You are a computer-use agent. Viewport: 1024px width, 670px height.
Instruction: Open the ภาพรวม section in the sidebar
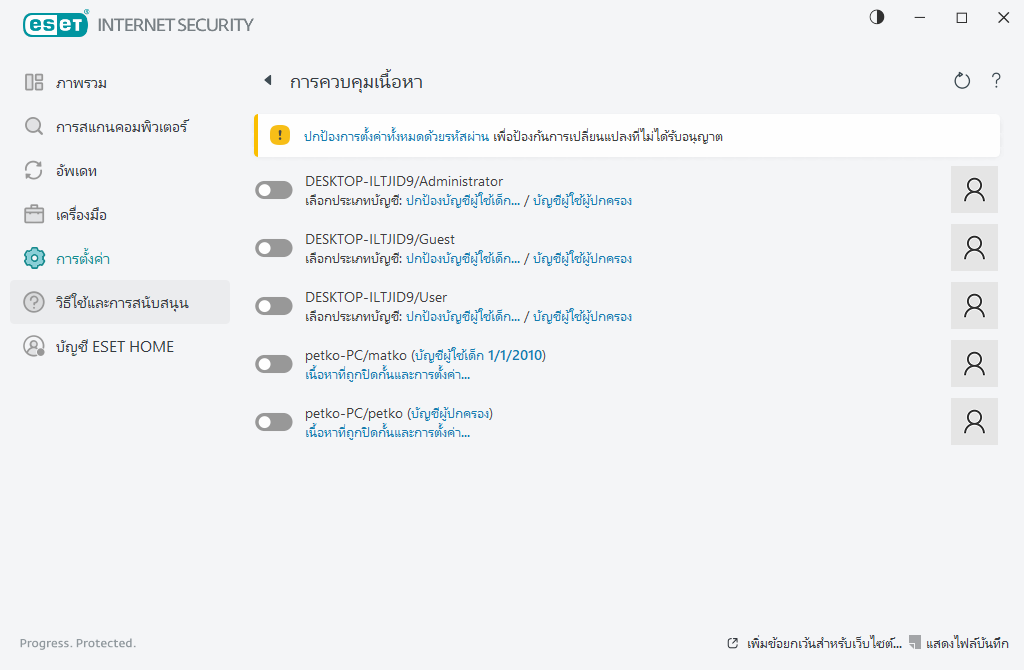(81, 83)
